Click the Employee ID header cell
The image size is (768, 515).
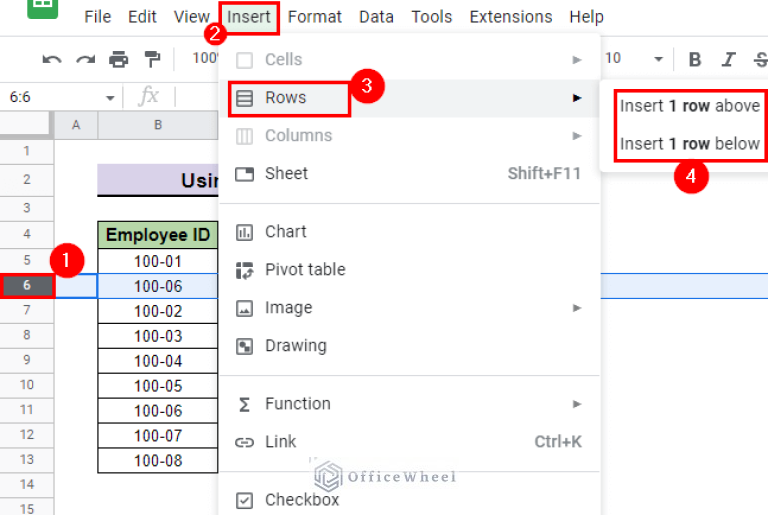[x=158, y=236]
